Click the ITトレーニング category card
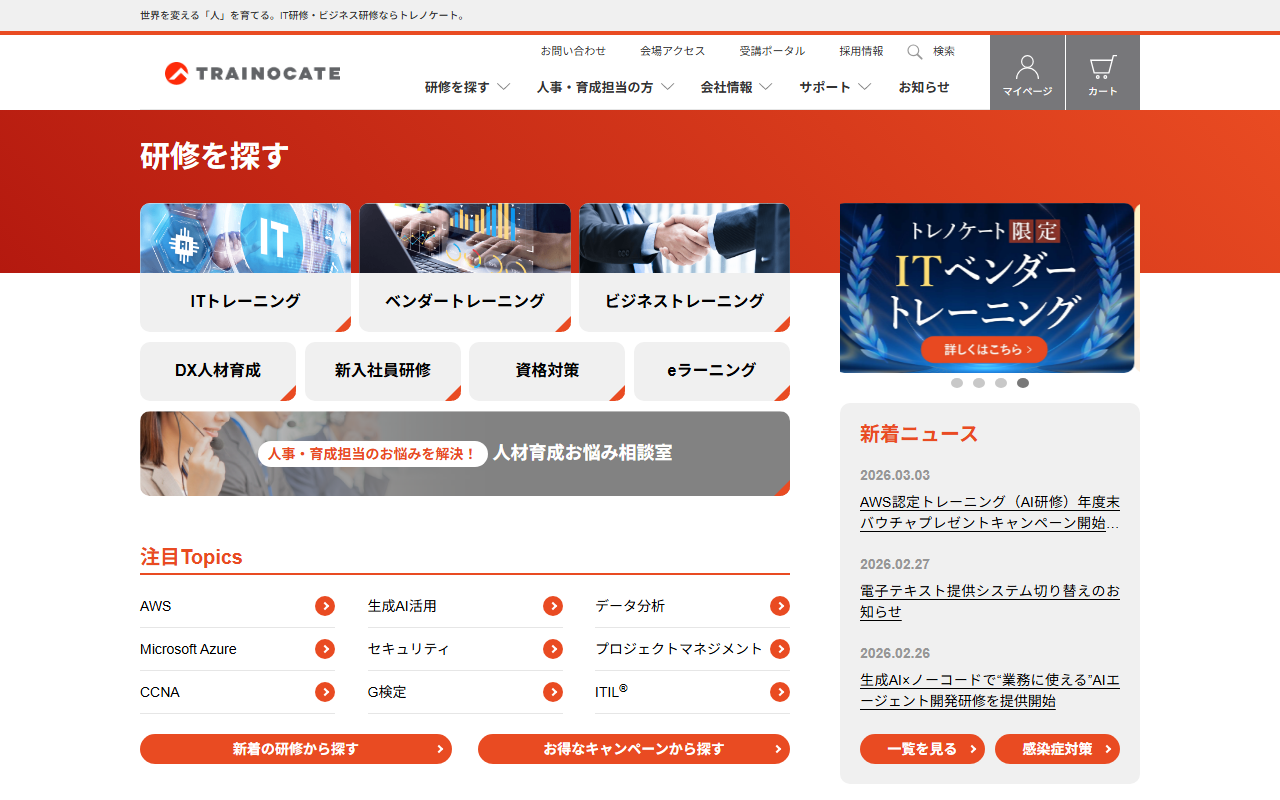Screen dimensions: 1280x800 (x=245, y=267)
